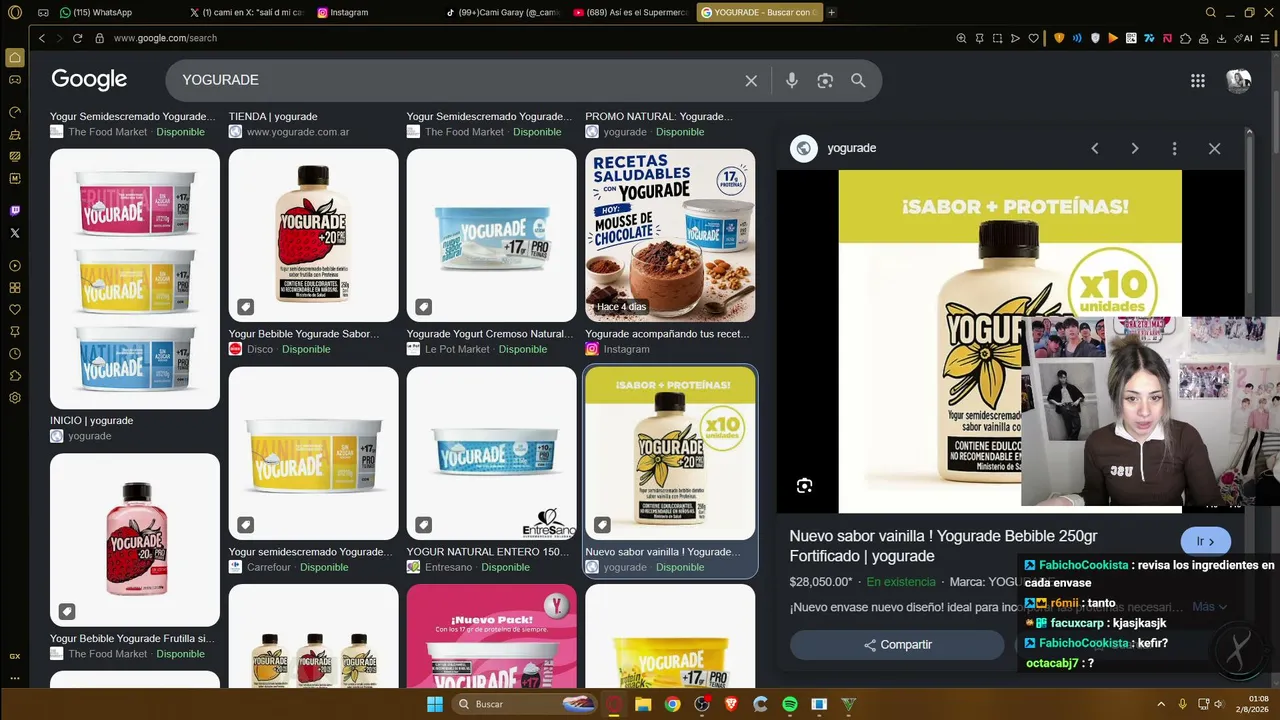The width and height of the screenshot is (1280, 720).
Task: Add the page to bookmarks with the heart icon
Action: point(1034,38)
